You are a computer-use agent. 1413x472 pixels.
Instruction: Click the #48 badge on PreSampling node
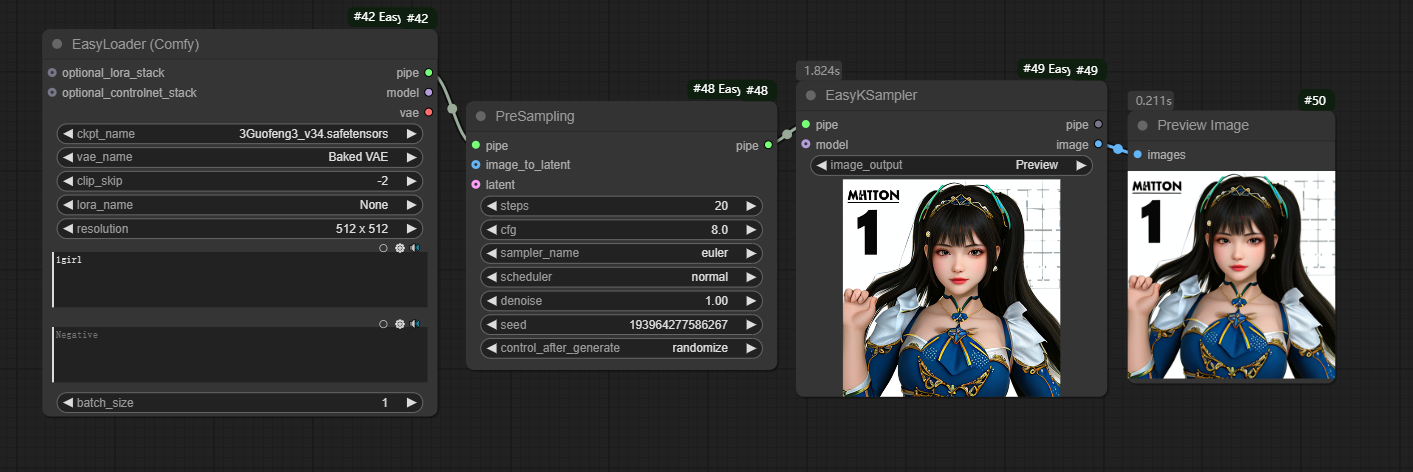point(757,90)
